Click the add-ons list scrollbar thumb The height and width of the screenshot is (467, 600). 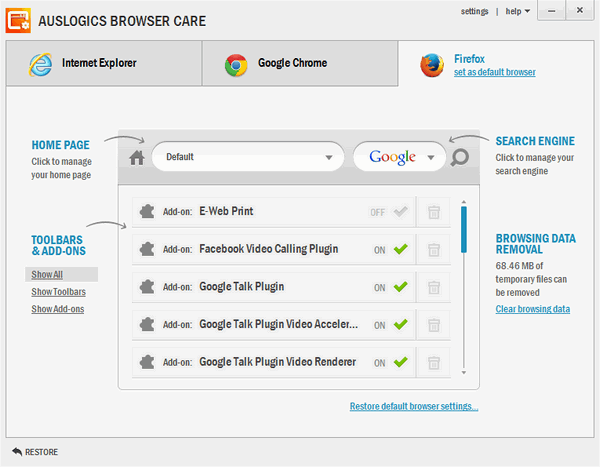(x=464, y=230)
